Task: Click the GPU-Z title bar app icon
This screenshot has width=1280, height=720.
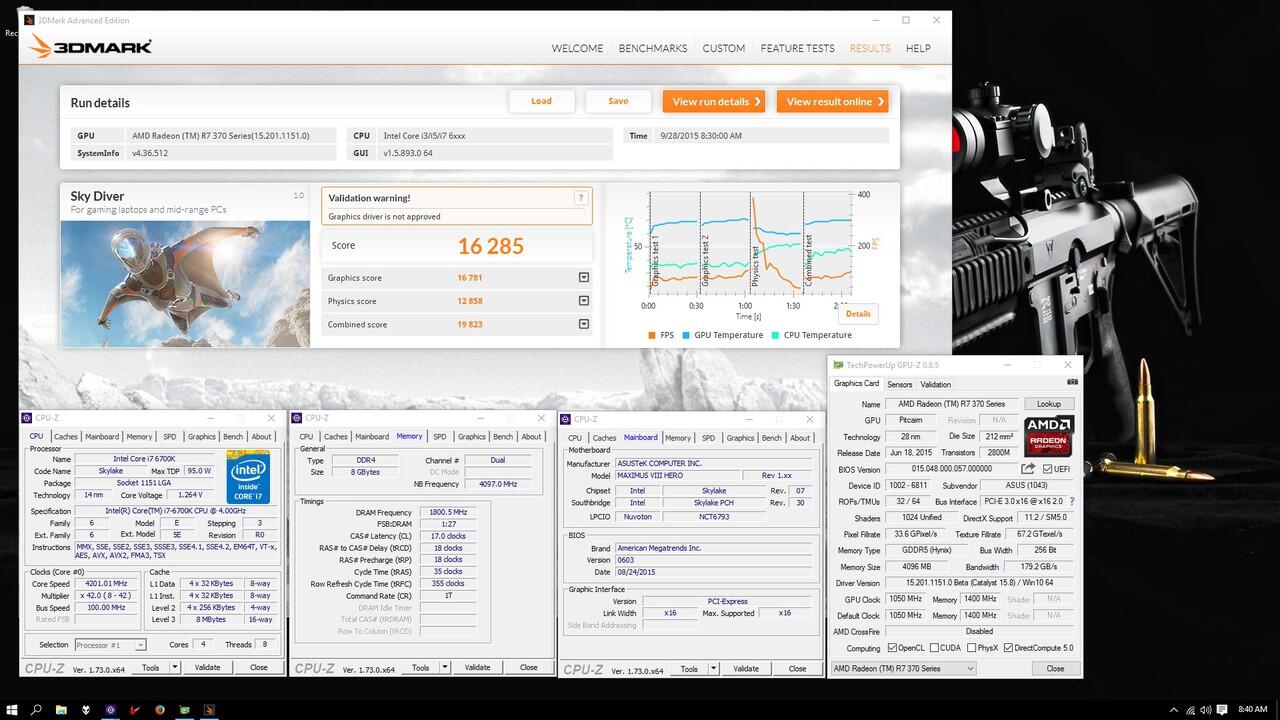Action: coord(838,365)
